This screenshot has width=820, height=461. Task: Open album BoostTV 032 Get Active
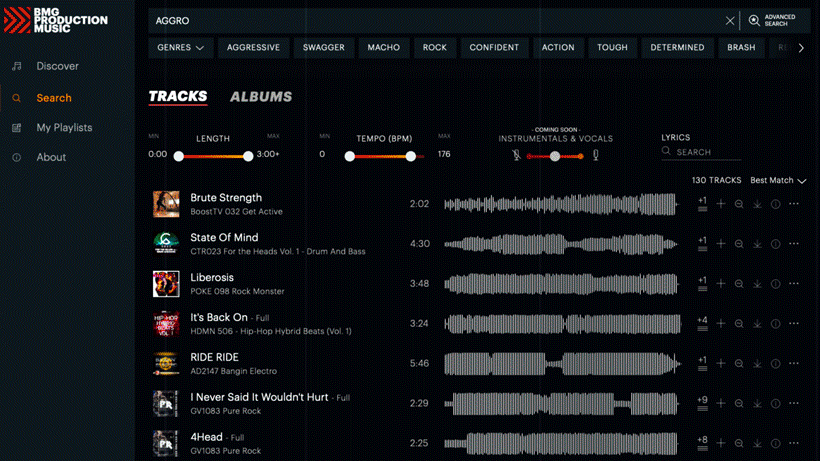point(236,212)
